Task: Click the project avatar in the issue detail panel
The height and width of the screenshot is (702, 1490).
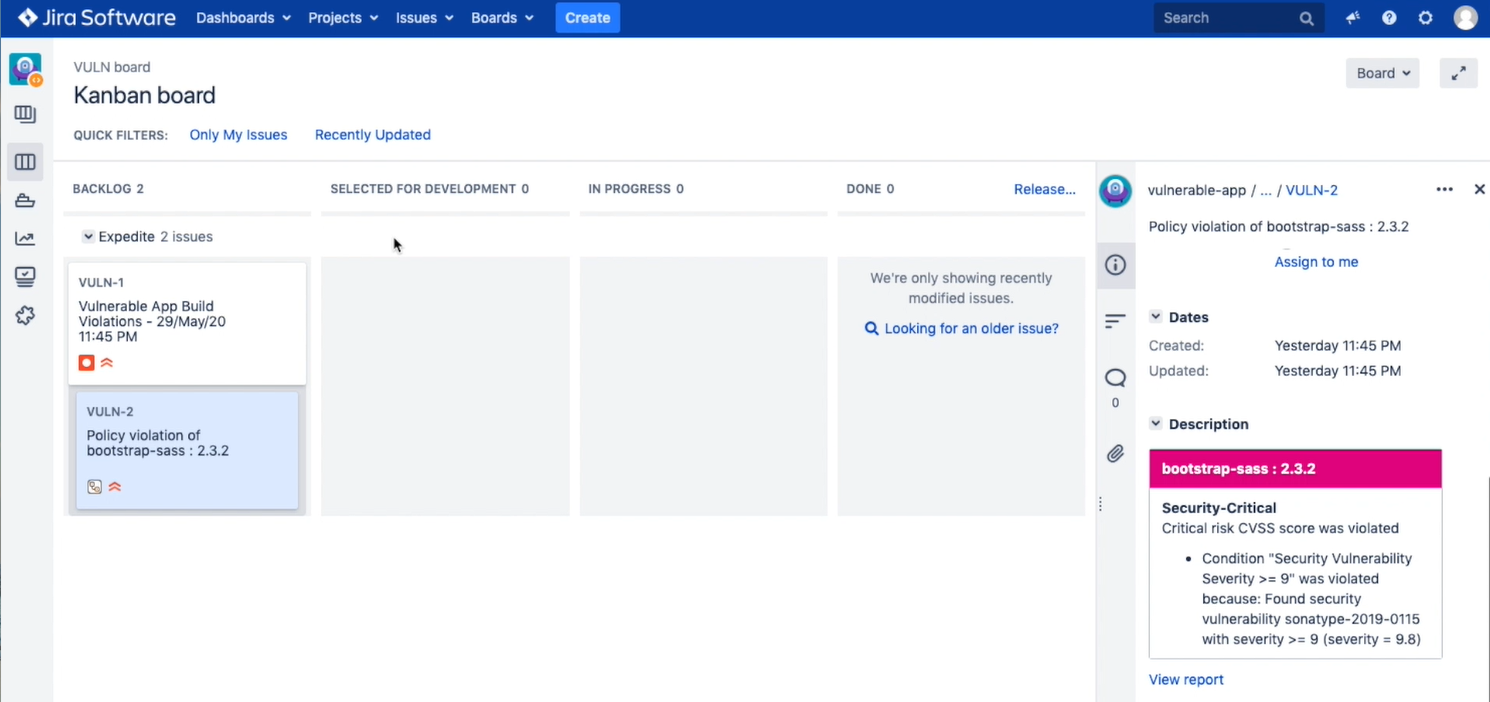Action: click(x=1115, y=190)
